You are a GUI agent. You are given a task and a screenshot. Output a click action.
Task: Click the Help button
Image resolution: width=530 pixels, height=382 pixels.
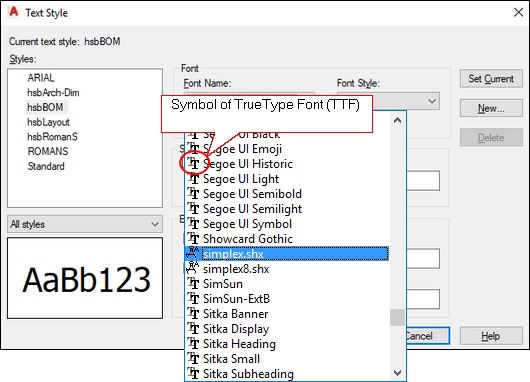[x=491, y=336]
